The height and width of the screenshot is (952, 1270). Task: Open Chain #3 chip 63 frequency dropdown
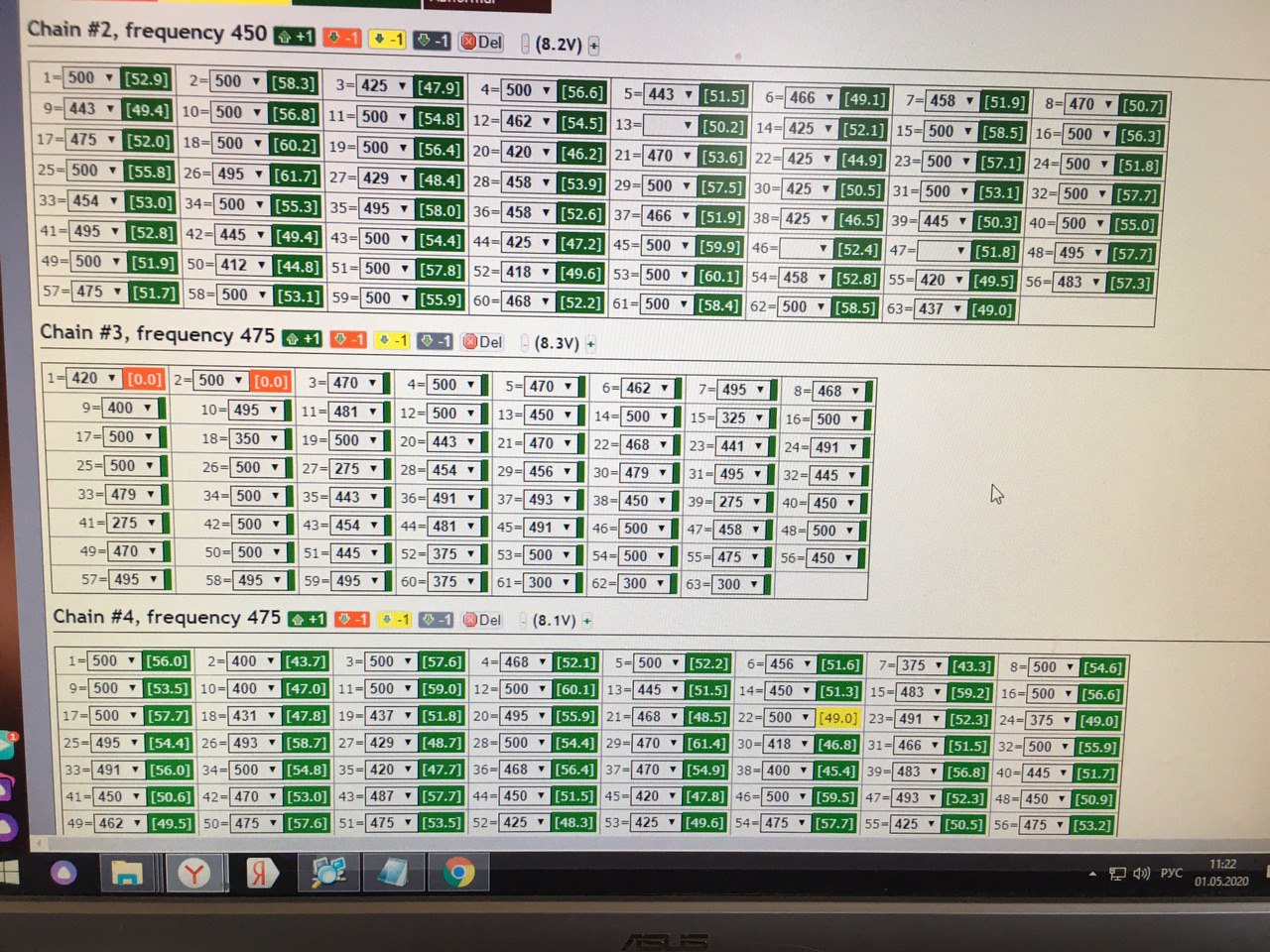tap(739, 584)
